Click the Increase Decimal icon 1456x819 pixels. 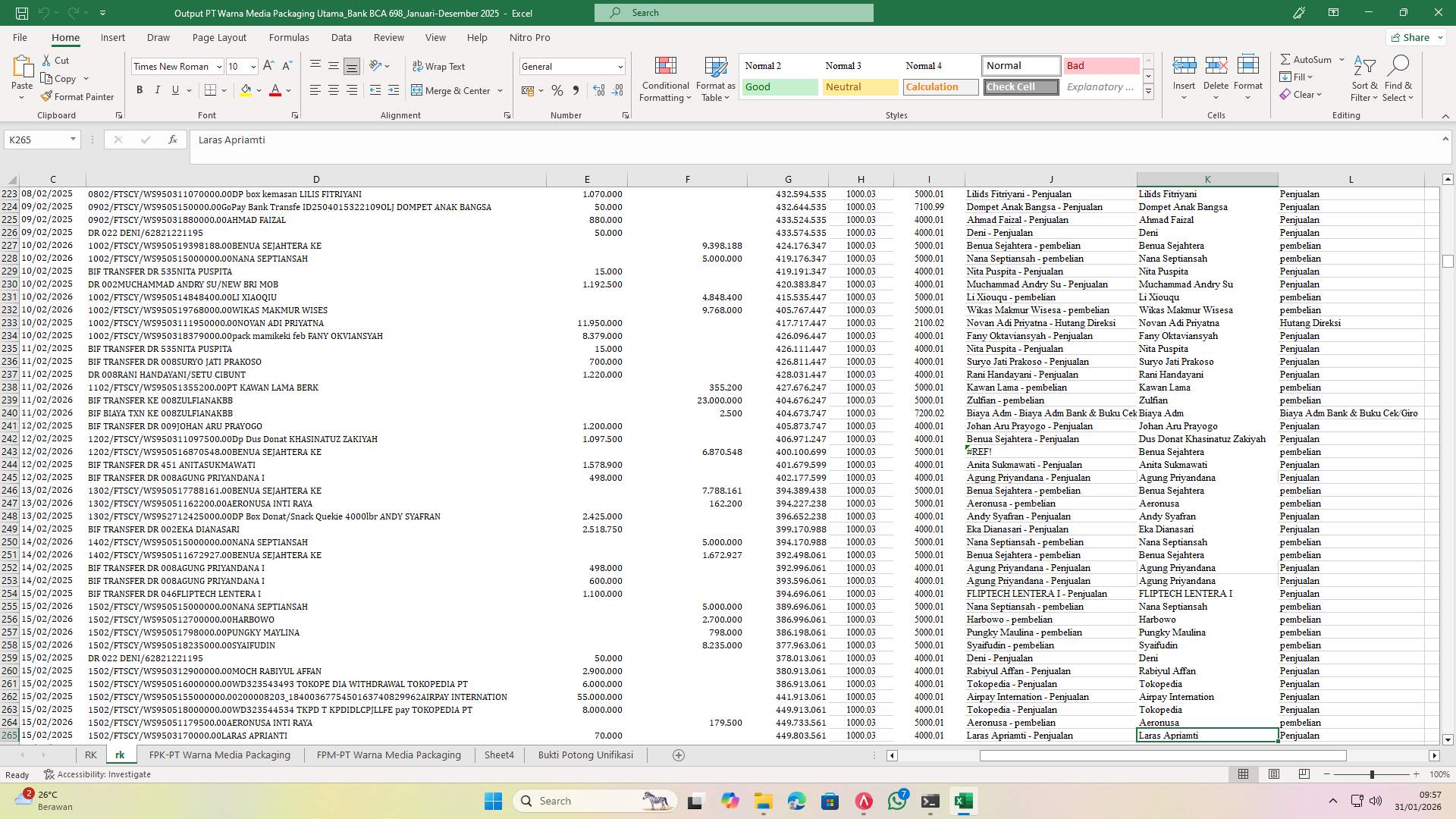598,89
